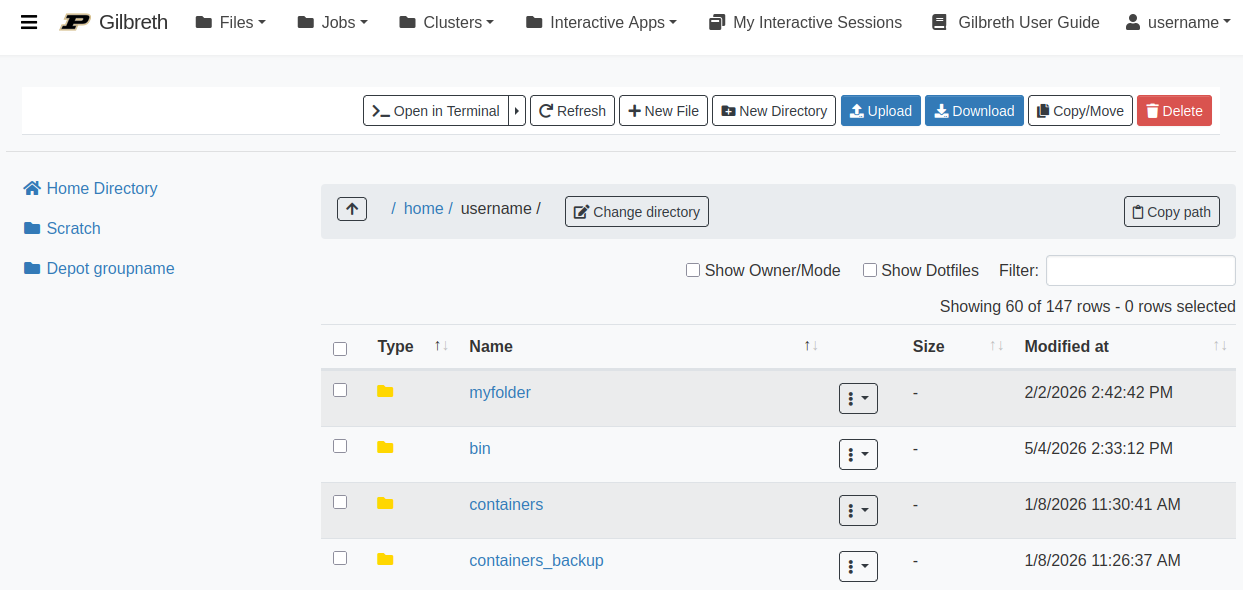This screenshot has height=590, width=1243.
Task: Create a New Directory
Action: tap(774, 111)
